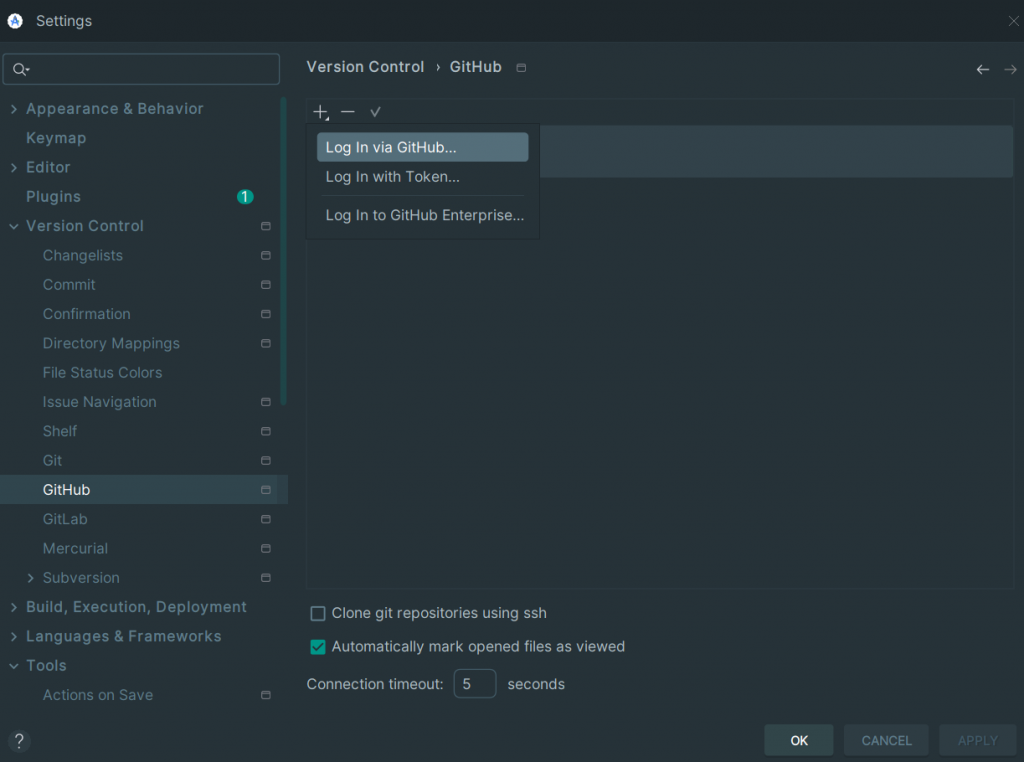Open Actions on Save settings
This screenshot has width=1024, height=762.
tap(98, 695)
